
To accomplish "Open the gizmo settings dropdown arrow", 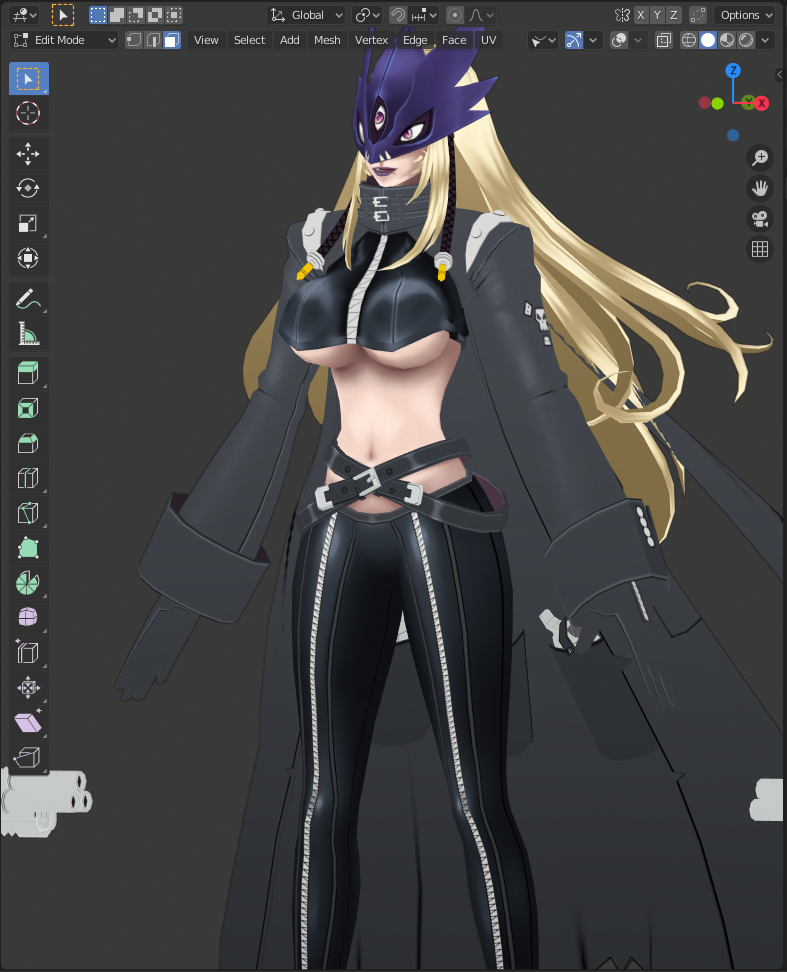I will (x=593, y=40).
